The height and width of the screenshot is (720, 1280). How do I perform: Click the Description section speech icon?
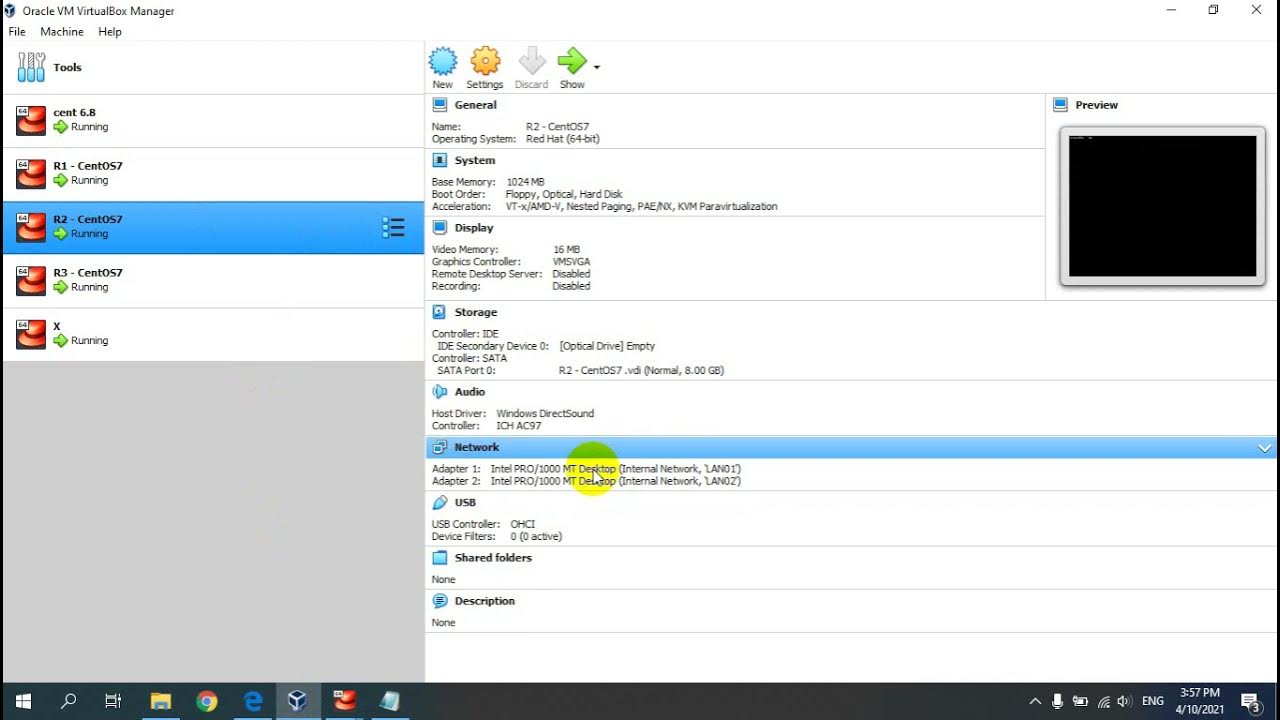pos(440,601)
